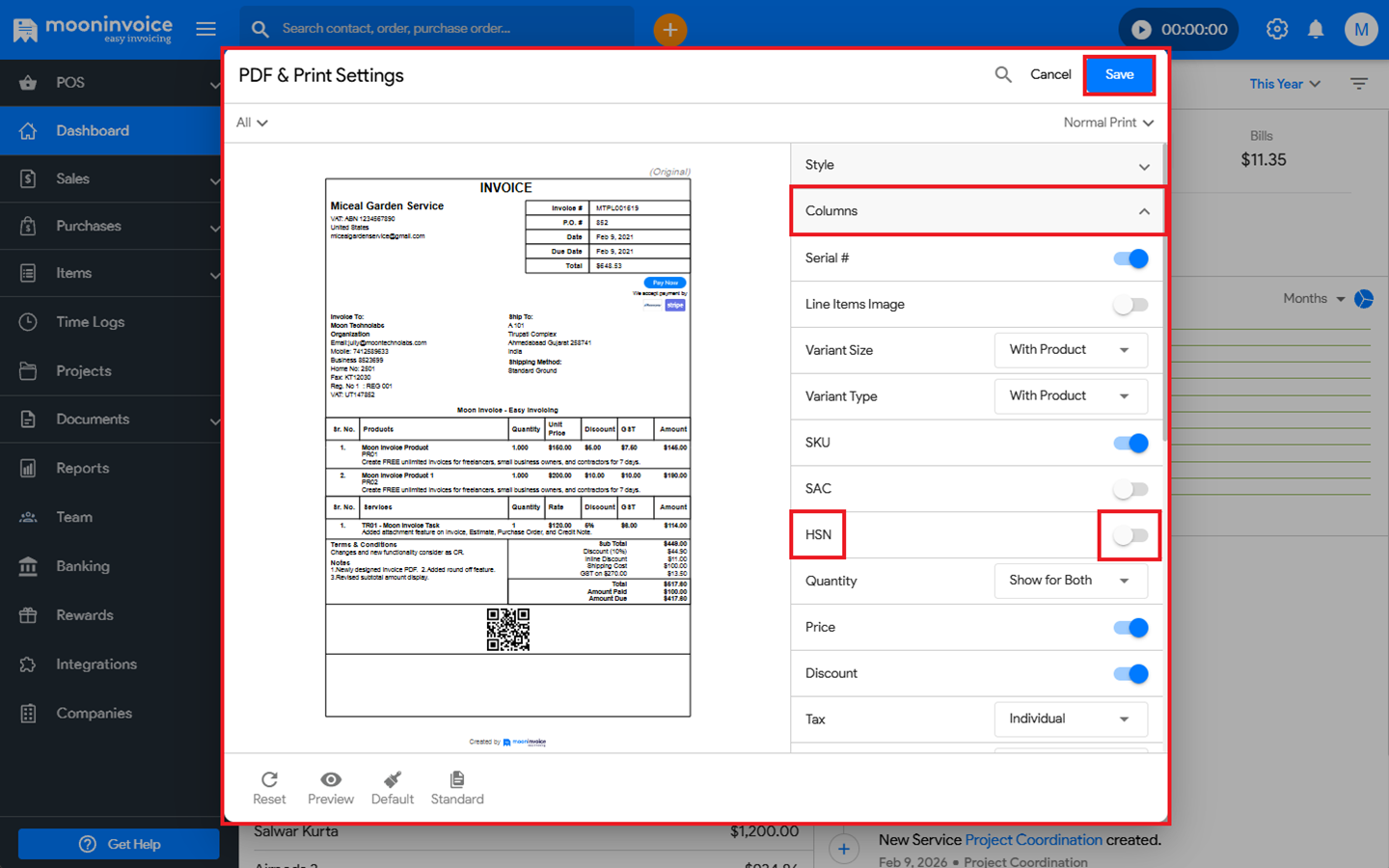Open Reports in the sidebar

[83, 468]
